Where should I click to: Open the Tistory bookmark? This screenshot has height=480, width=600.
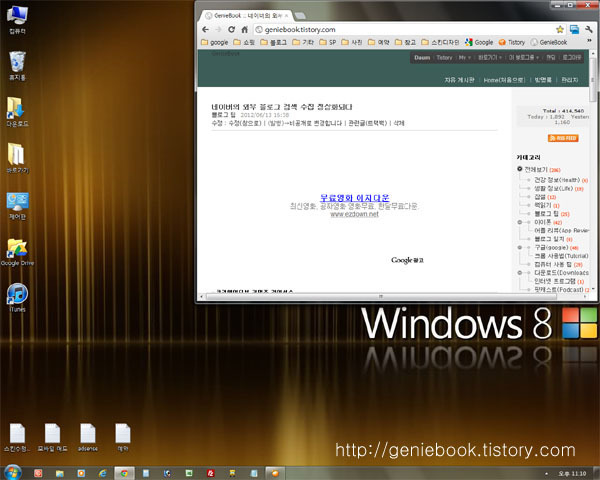(512, 42)
